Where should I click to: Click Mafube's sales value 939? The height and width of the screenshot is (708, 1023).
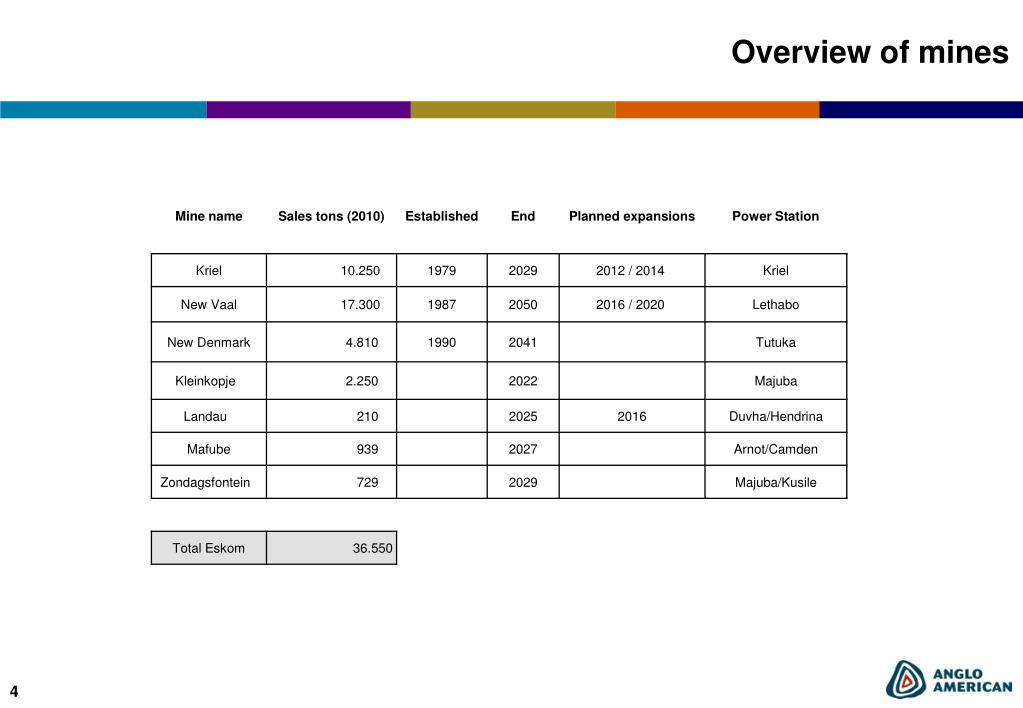click(367, 449)
